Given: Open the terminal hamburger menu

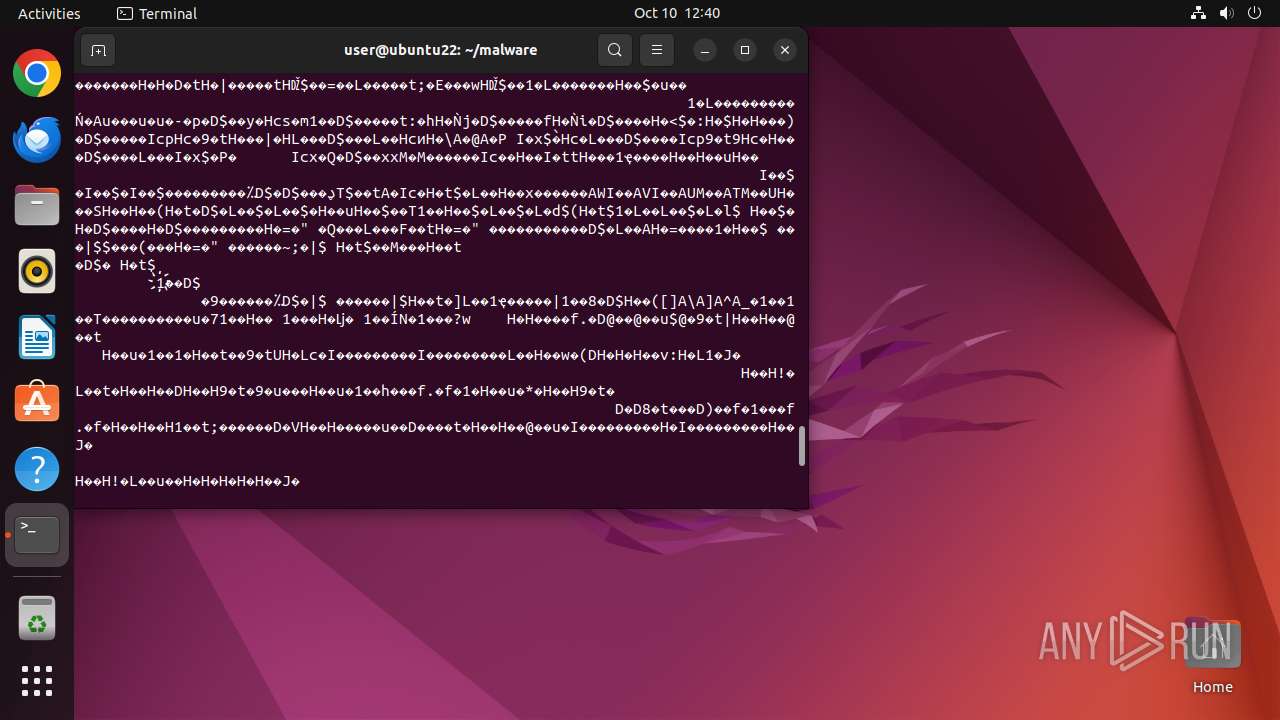Looking at the screenshot, I should click(657, 50).
